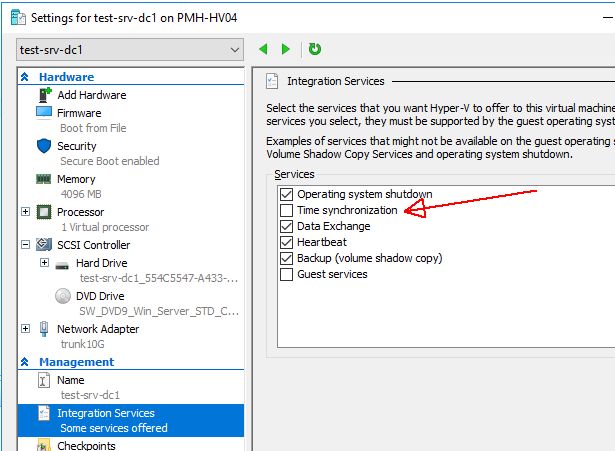Click the green previous VM arrow
Screen dimensions: 615x451
(x=263, y=49)
